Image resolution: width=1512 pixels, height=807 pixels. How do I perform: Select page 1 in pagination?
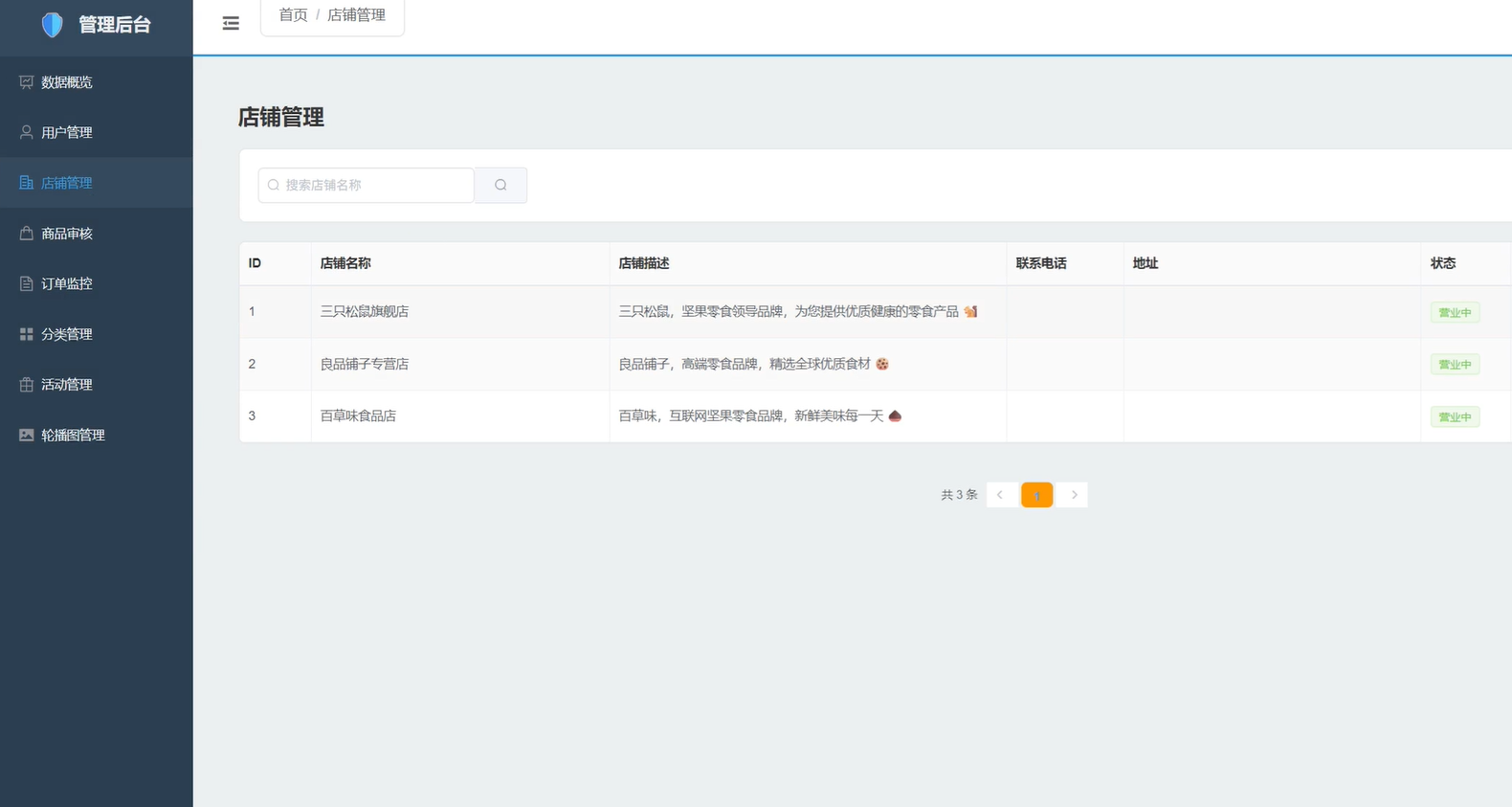click(1037, 495)
